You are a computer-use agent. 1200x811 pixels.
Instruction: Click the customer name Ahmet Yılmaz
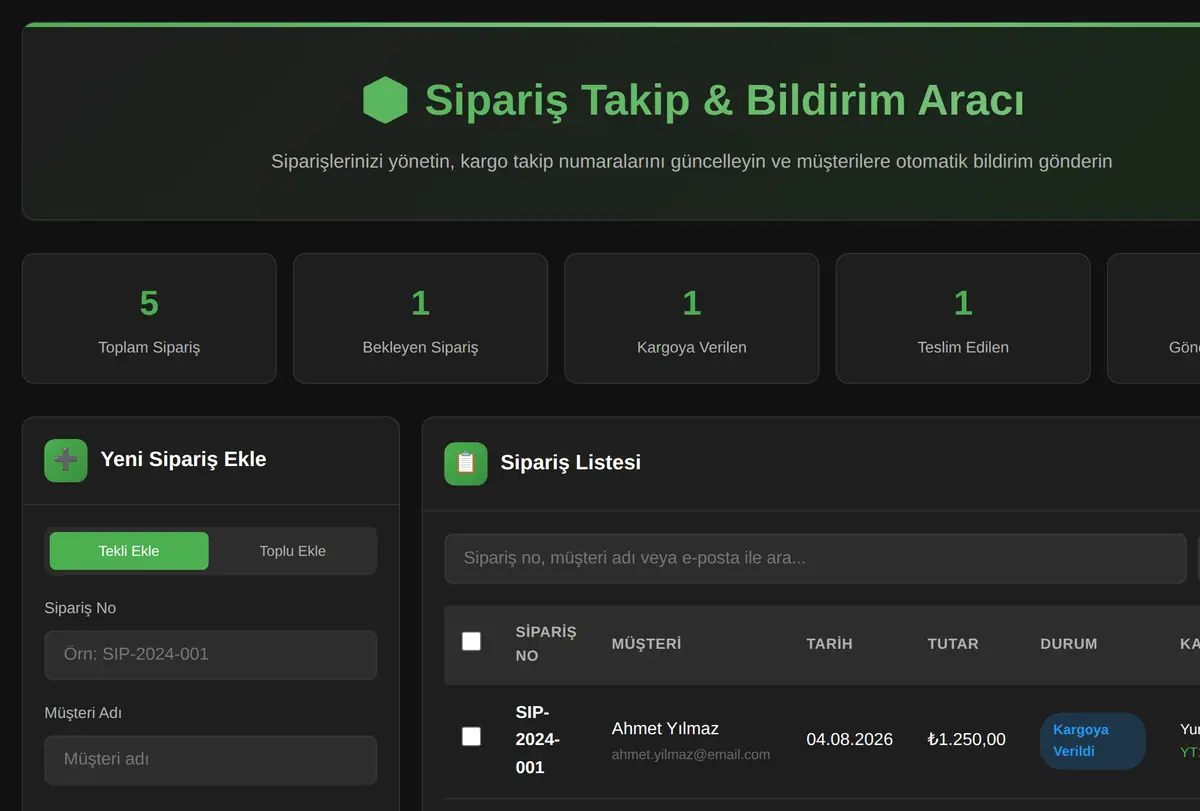665,728
